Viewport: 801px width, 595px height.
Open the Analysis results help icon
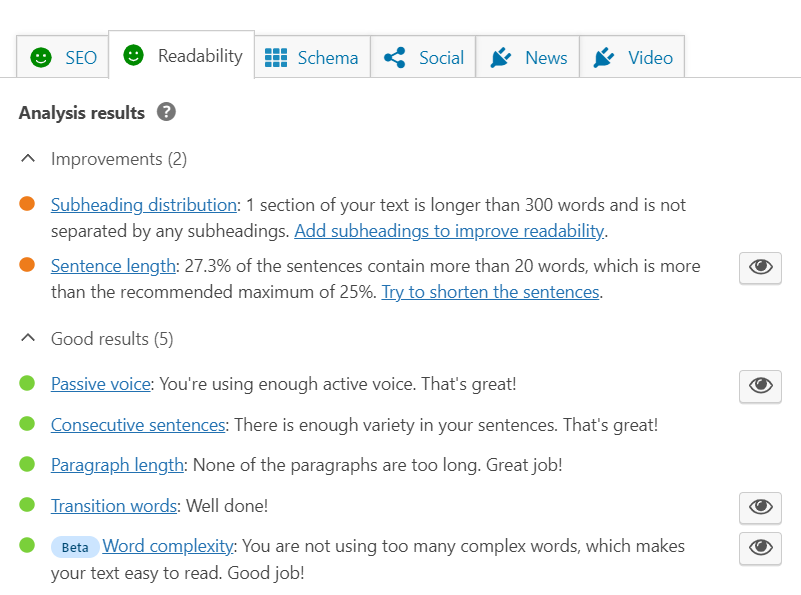(x=166, y=112)
